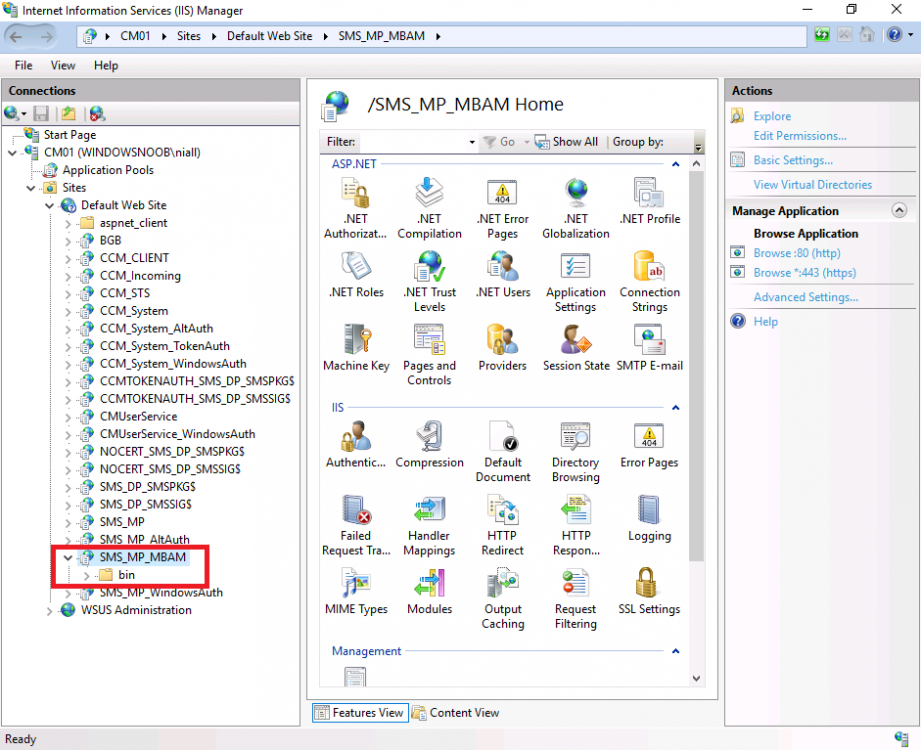Open the Filter dropdown arrow
Viewport: 921px width, 750px height.
[x=472, y=142]
